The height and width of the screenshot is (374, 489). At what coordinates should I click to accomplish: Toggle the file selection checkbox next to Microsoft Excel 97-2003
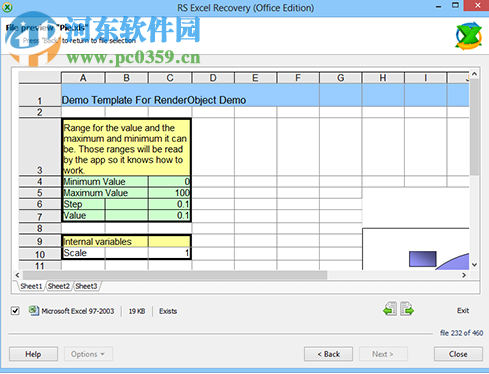pos(15,311)
